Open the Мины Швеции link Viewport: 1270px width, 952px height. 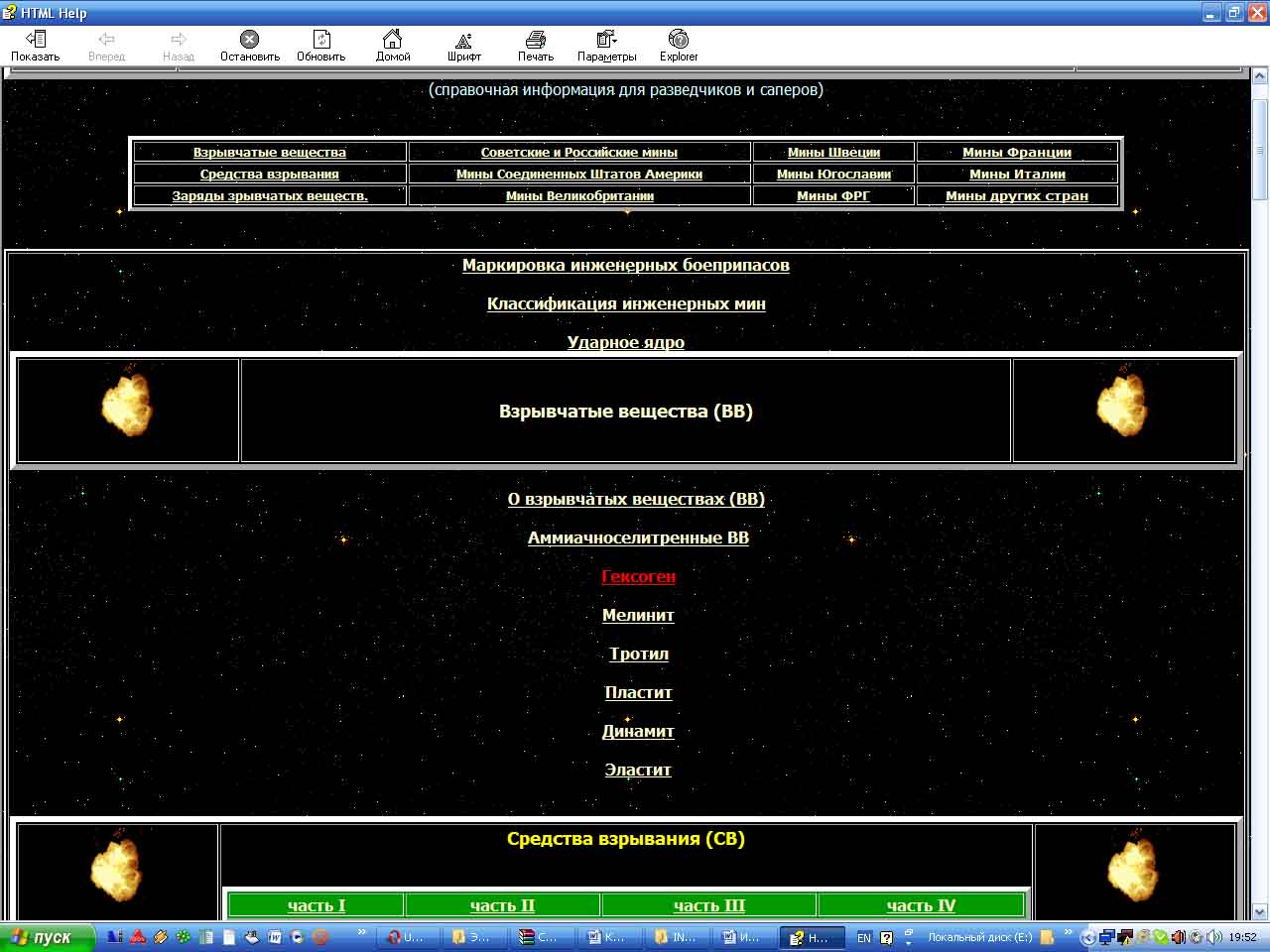click(833, 152)
